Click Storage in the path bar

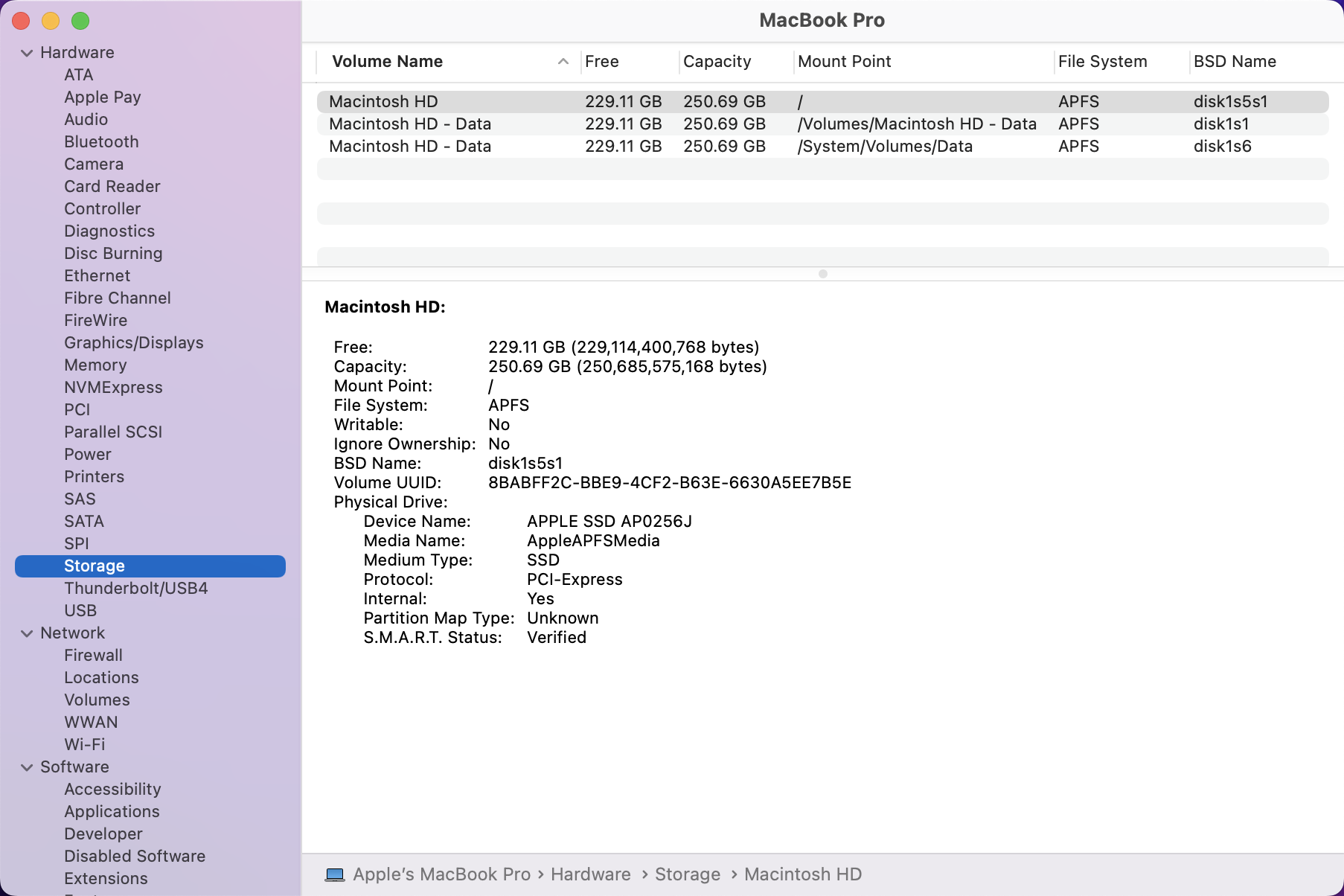688,874
